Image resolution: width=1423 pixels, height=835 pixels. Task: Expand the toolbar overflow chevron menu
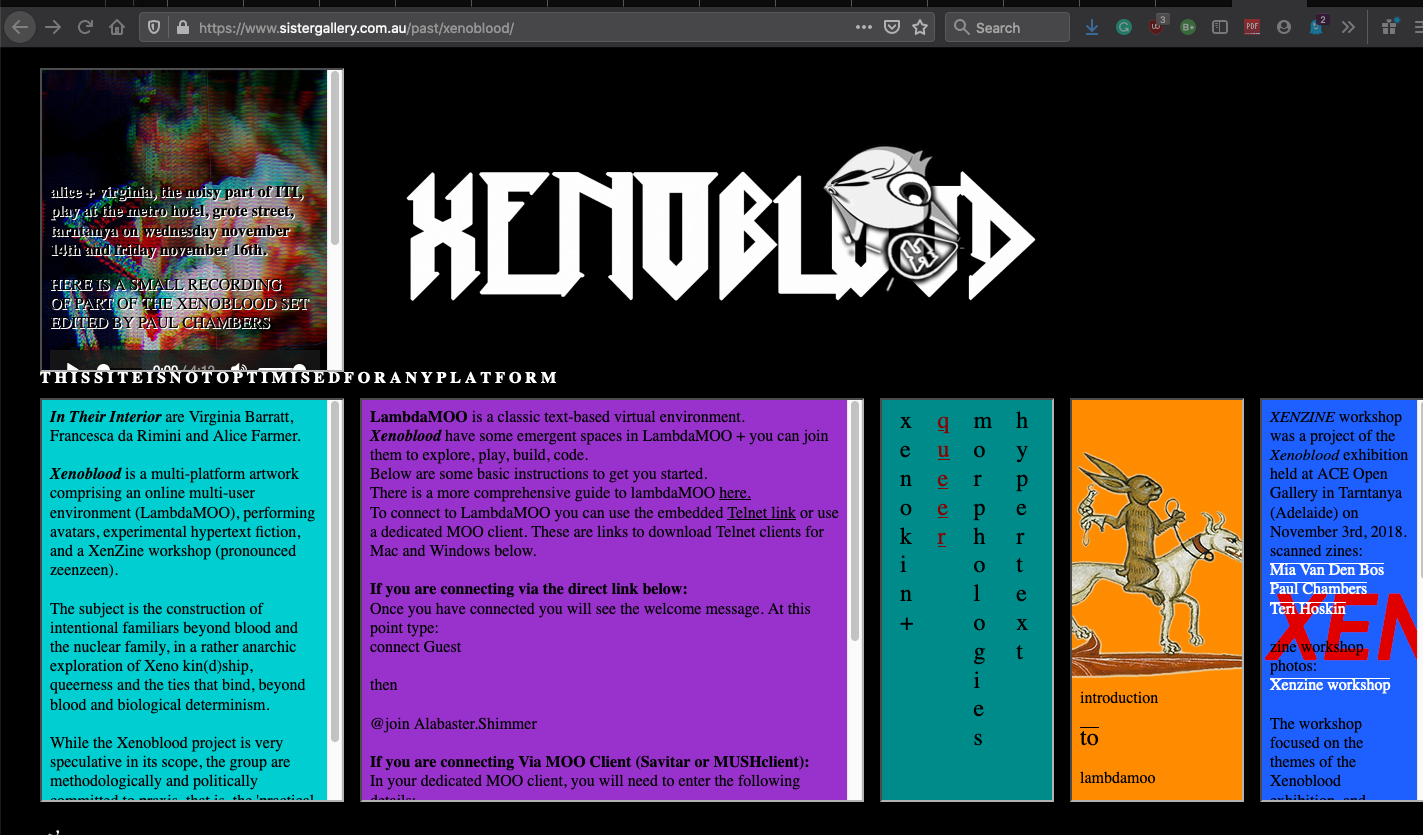point(1349,28)
